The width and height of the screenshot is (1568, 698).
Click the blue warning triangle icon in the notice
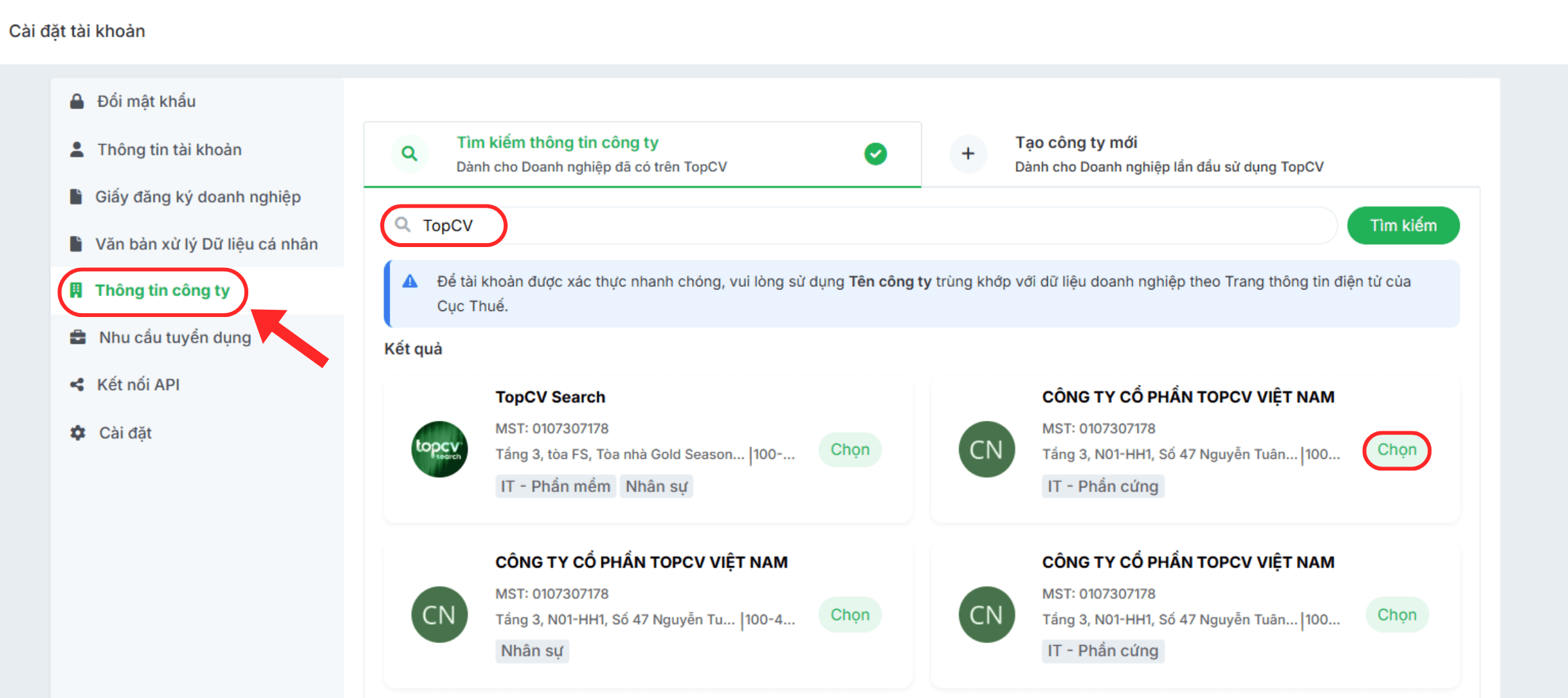point(410,282)
